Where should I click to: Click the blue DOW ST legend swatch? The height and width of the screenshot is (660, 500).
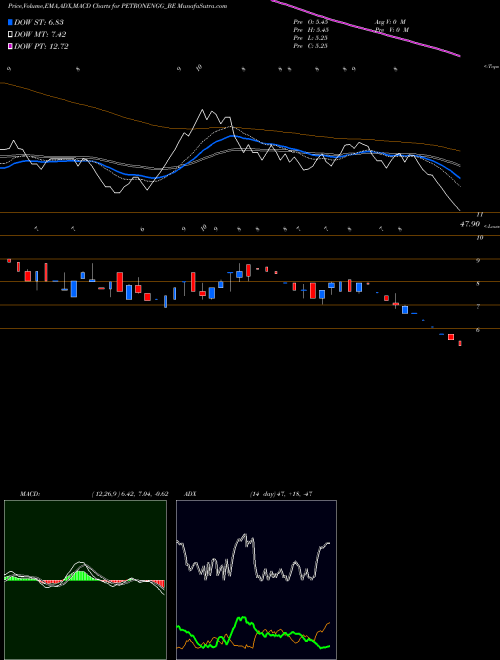[x=10, y=22]
